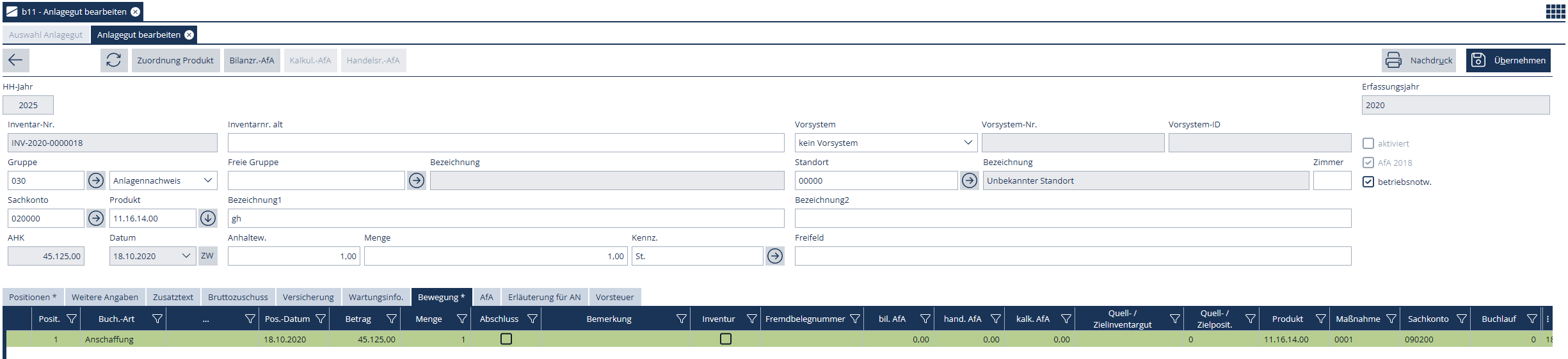Image resolution: width=1568 pixels, height=359 pixels.
Task: Click the Übernehmen save button
Action: pyautogui.click(x=1508, y=60)
